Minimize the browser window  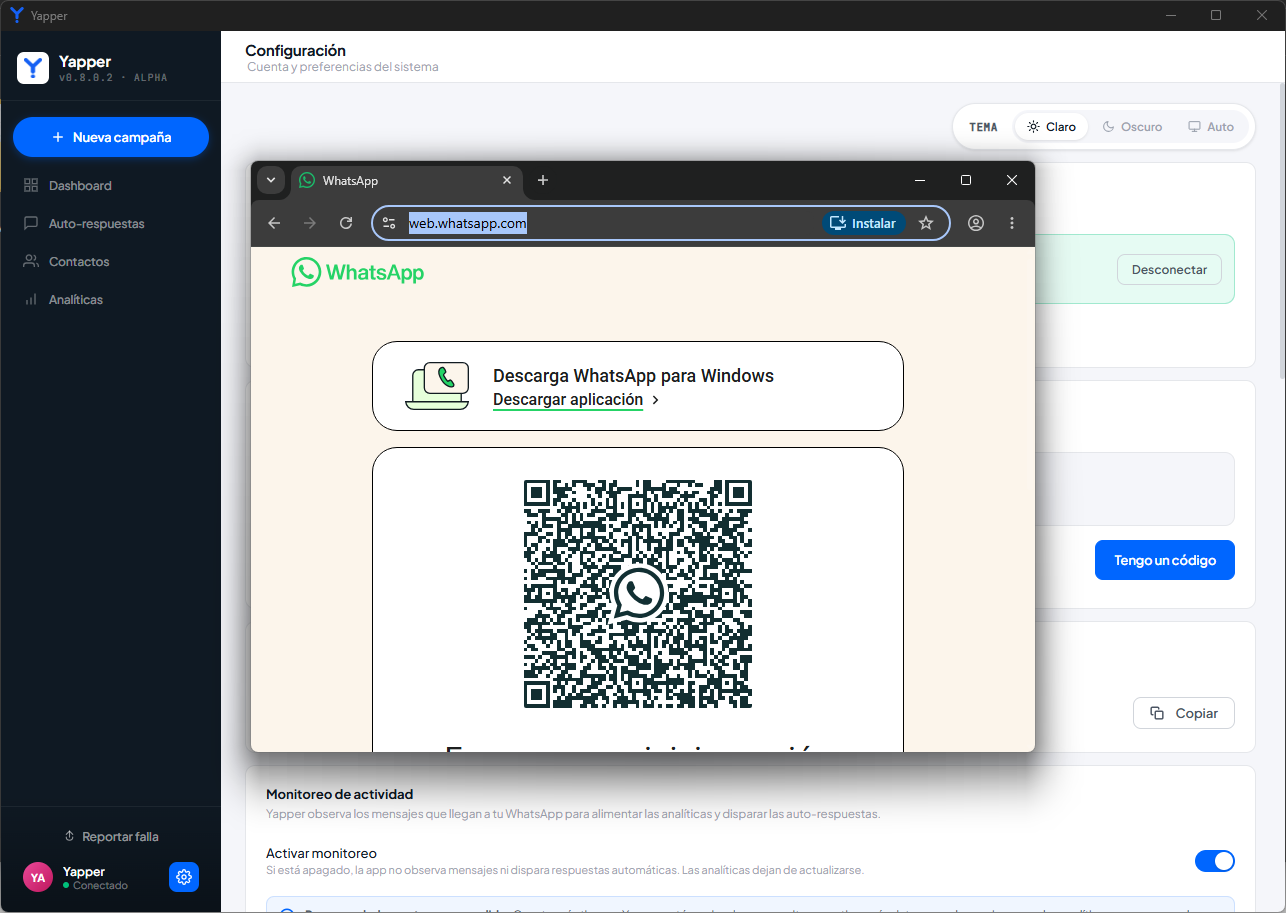[920, 180]
